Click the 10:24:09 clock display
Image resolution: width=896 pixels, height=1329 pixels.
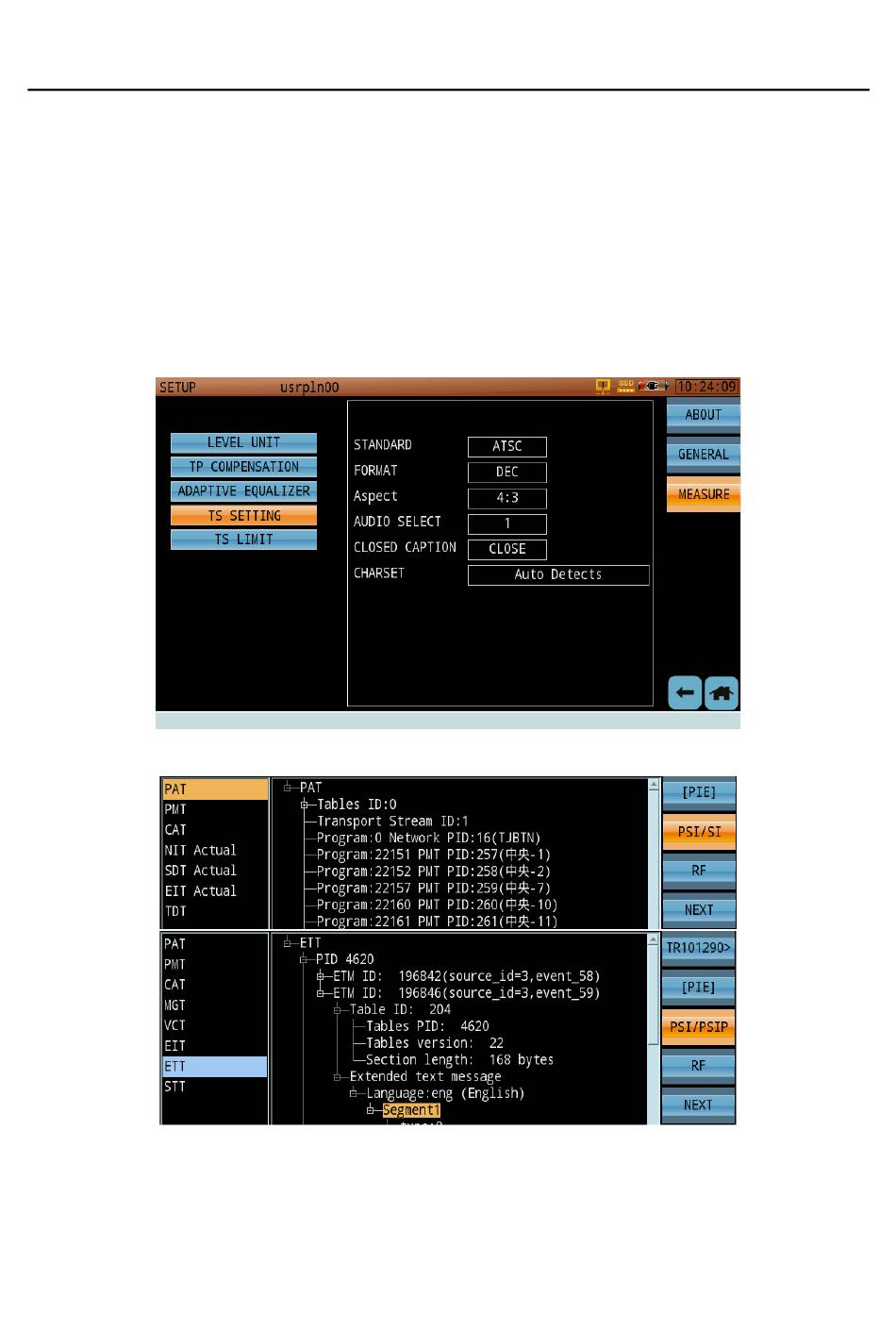(706, 387)
